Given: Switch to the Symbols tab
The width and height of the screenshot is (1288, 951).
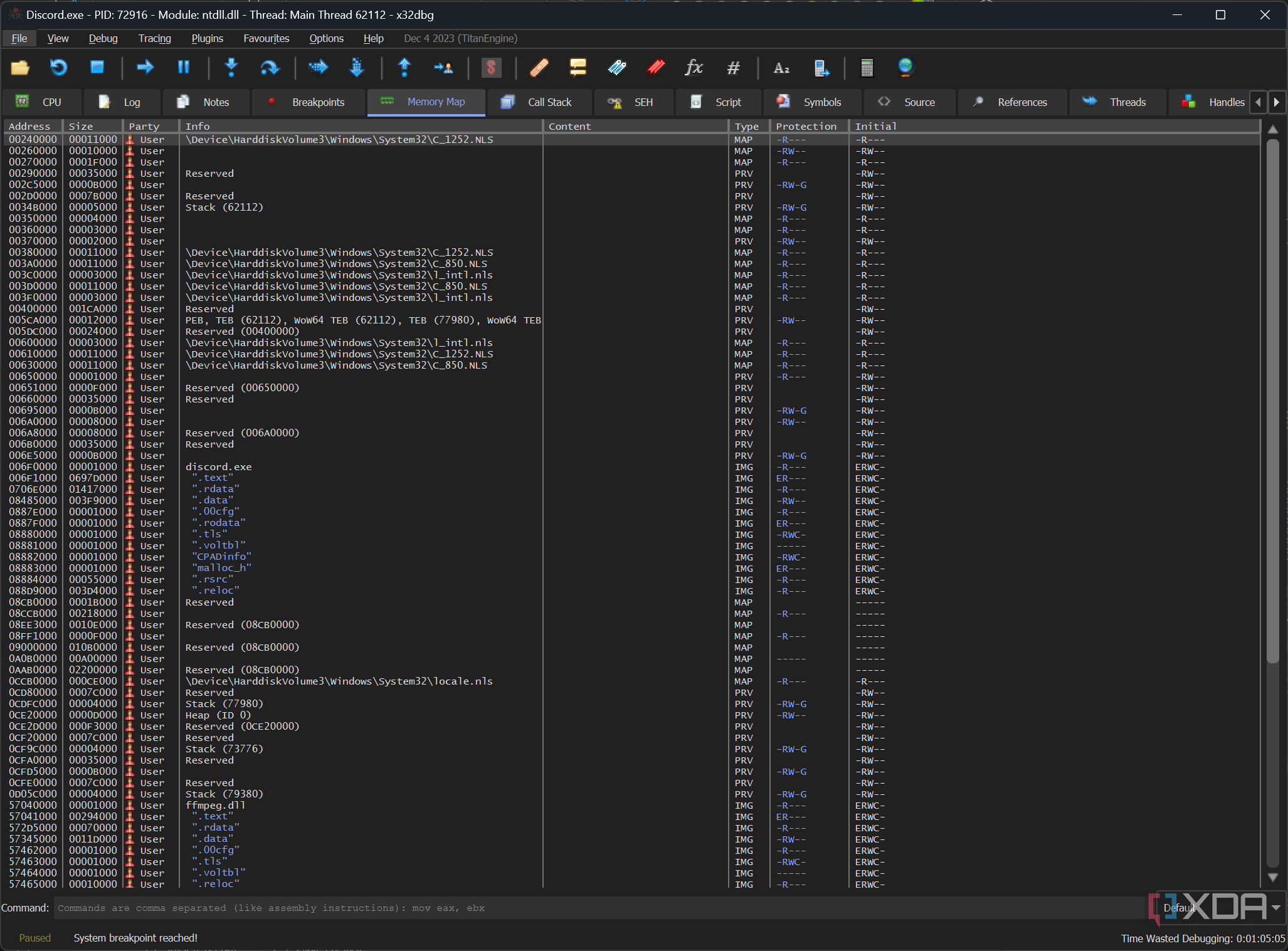Looking at the screenshot, I should pyautogui.click(x=813, y=102).
